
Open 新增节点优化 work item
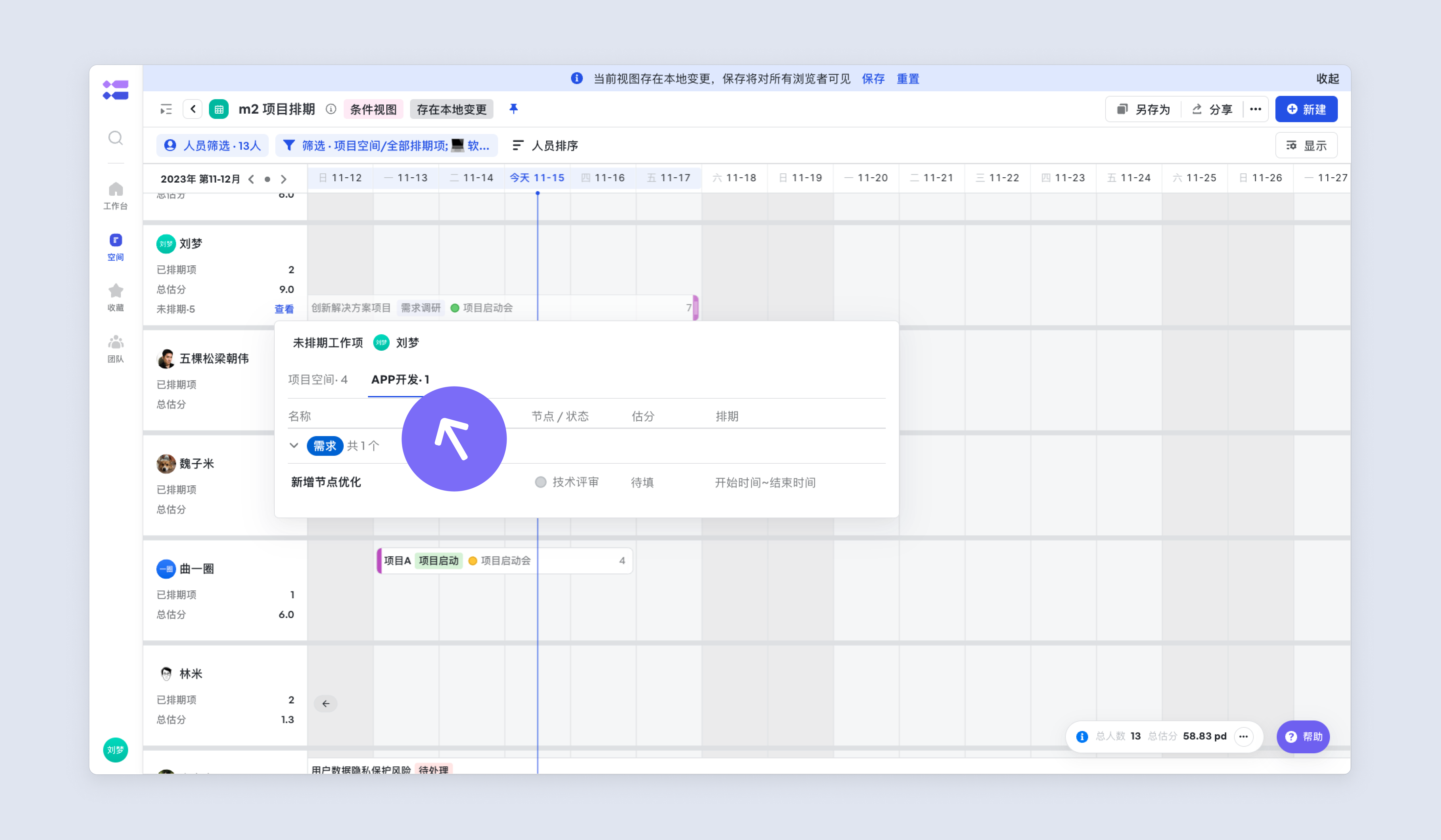coord(326,482)
